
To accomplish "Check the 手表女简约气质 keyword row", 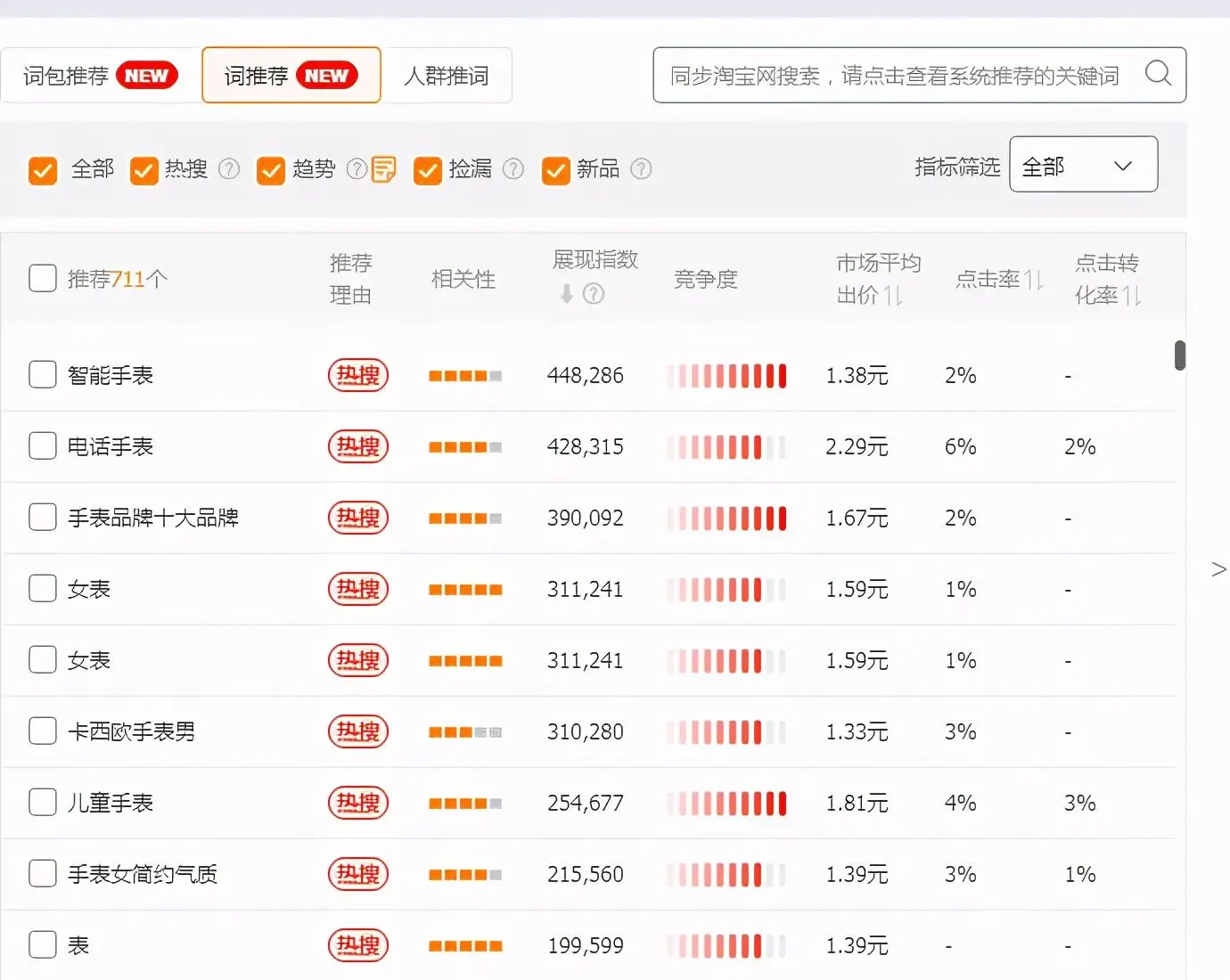I will coord(43,873).
